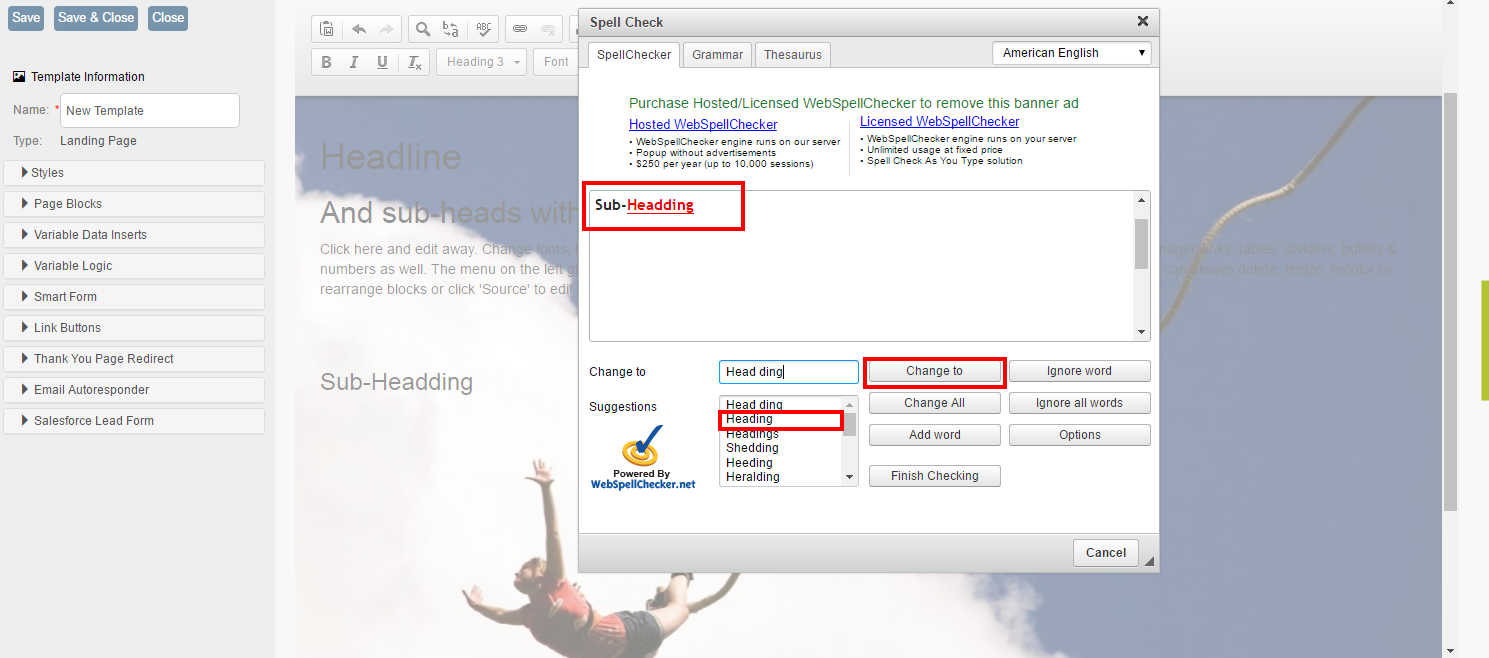Expand the Styles section
Viewport: 1489px width, 658px height.
tap(134, 173)
